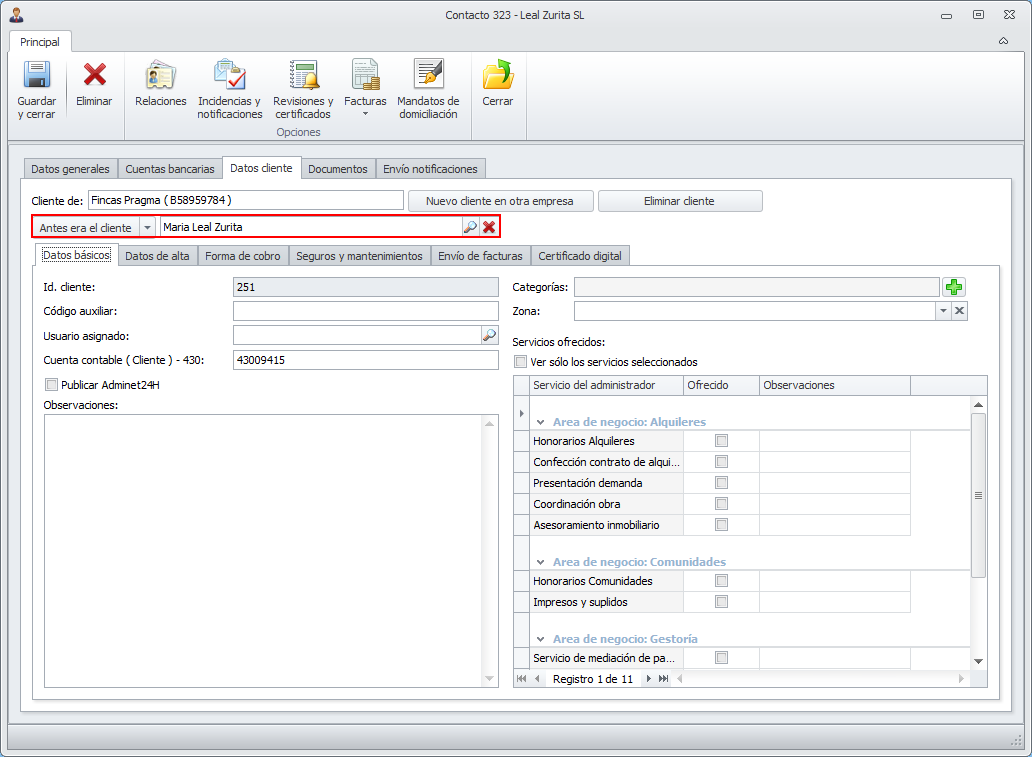
Task: Click the Guardar y cerrar floppy disk icon
Action: pos(37,76)
